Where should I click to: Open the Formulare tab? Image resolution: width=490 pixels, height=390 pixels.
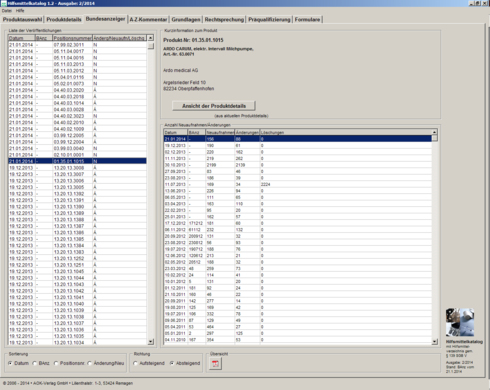pyautogui.click(x=307, y=20)
